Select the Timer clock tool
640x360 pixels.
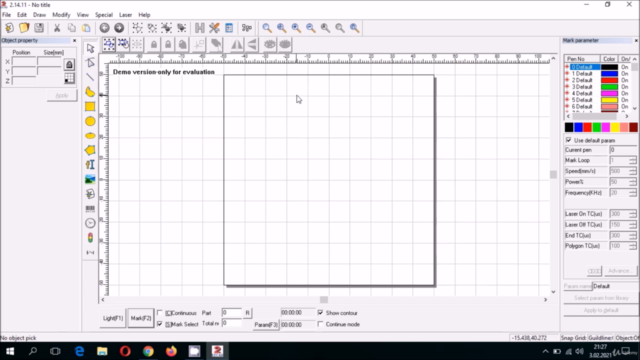coord(90,223)
